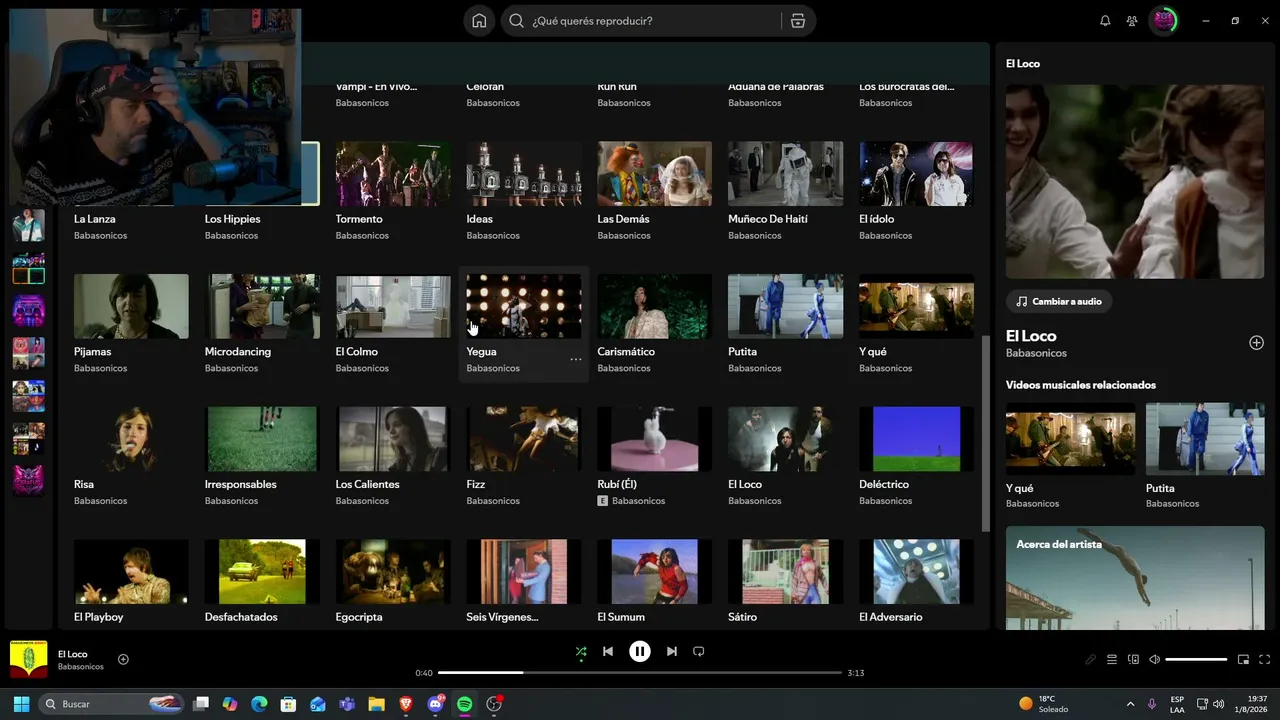Add El Loco using the right panel plus icon

pyautogui.click(x=1256, y=343)
